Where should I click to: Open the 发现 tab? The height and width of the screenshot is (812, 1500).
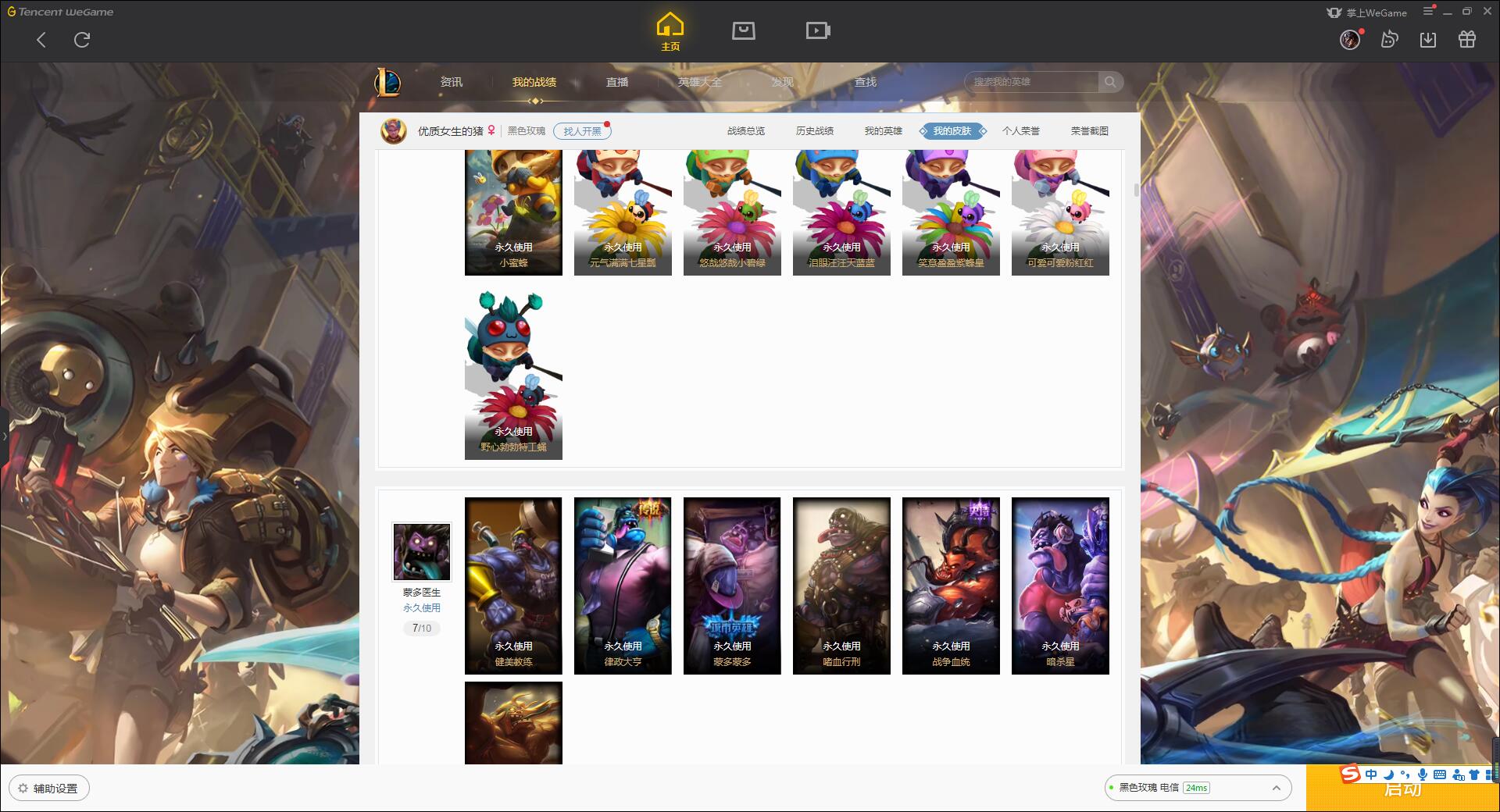pos(782,82)
